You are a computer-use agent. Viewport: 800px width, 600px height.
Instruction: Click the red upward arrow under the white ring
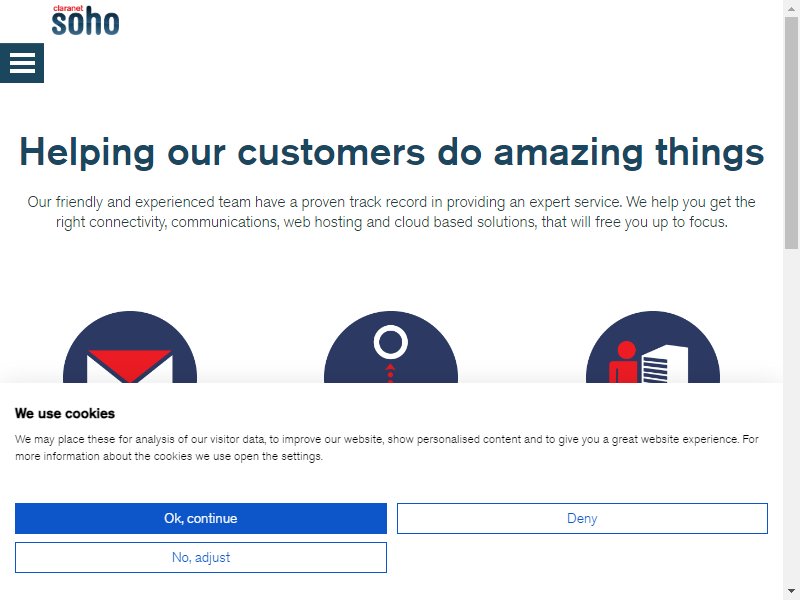pos(390,367)
